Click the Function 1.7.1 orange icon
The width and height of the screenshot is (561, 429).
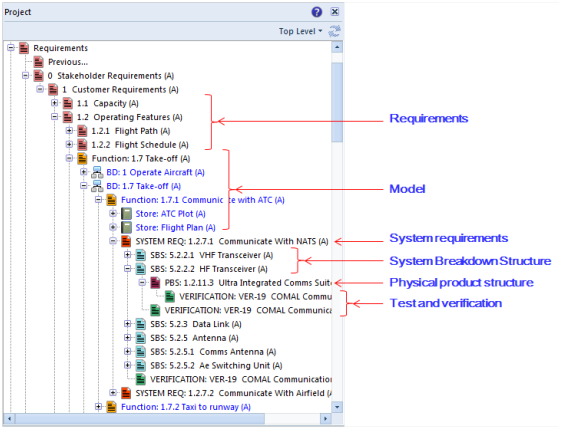point(112,200)
